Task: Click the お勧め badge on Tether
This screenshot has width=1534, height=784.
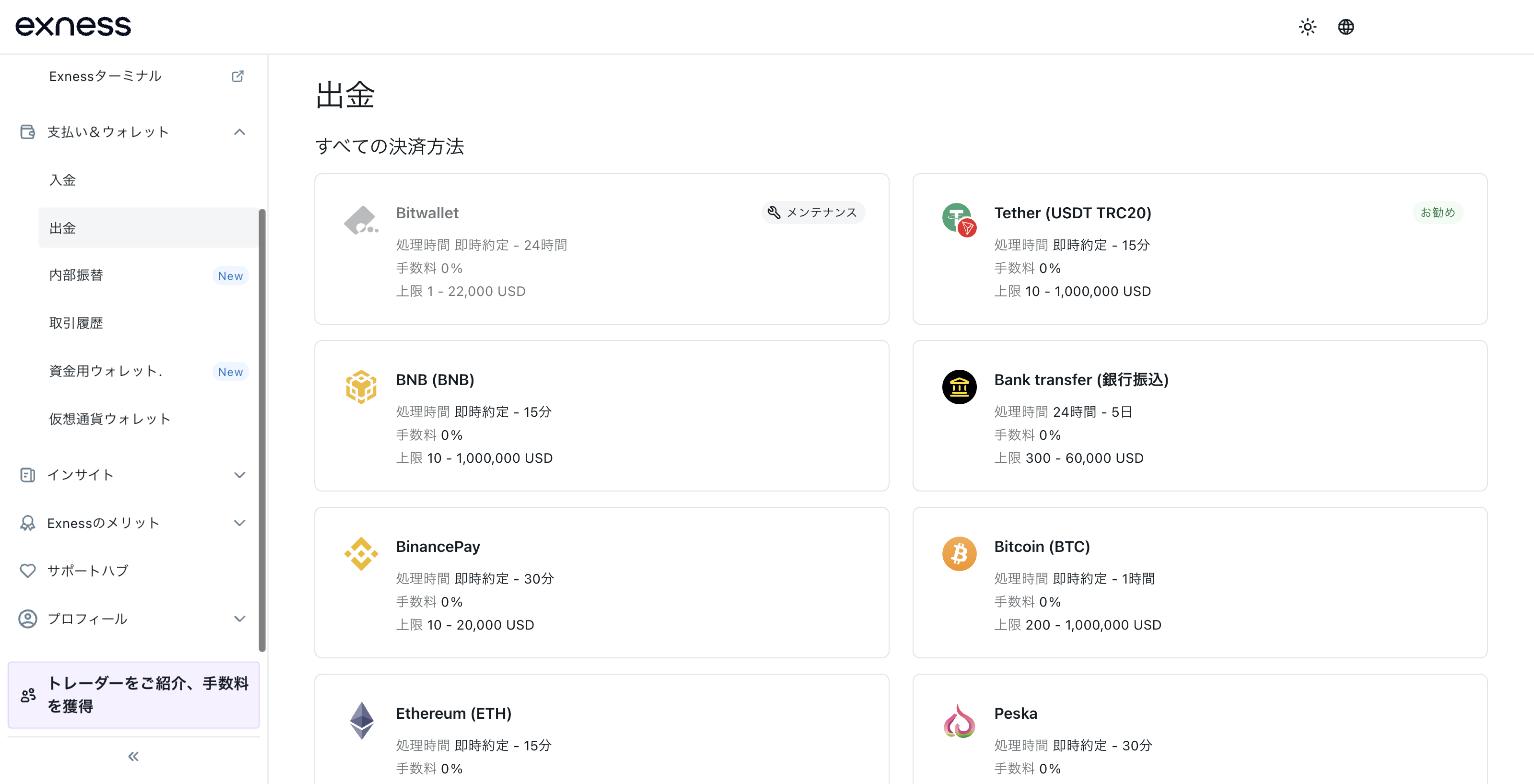Action: pyautogui.click(x=1438, y=212)
